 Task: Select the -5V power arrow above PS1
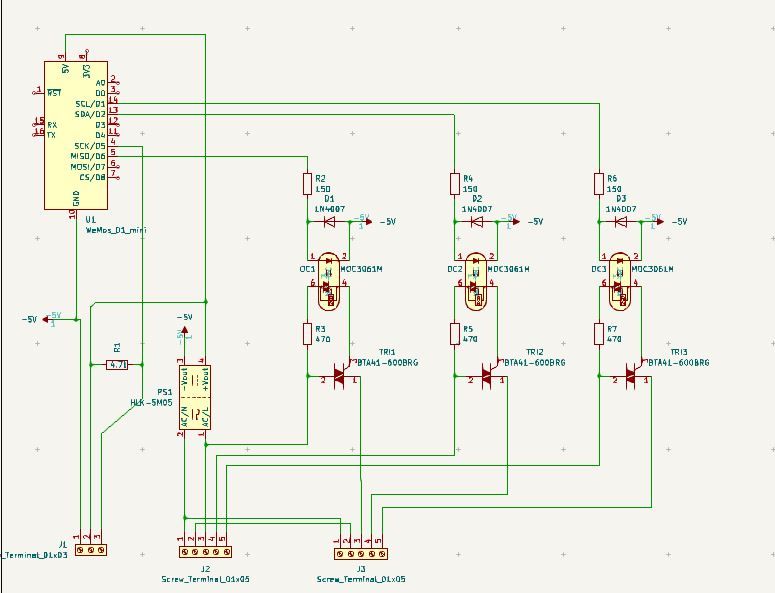click(x=184, y=330)
